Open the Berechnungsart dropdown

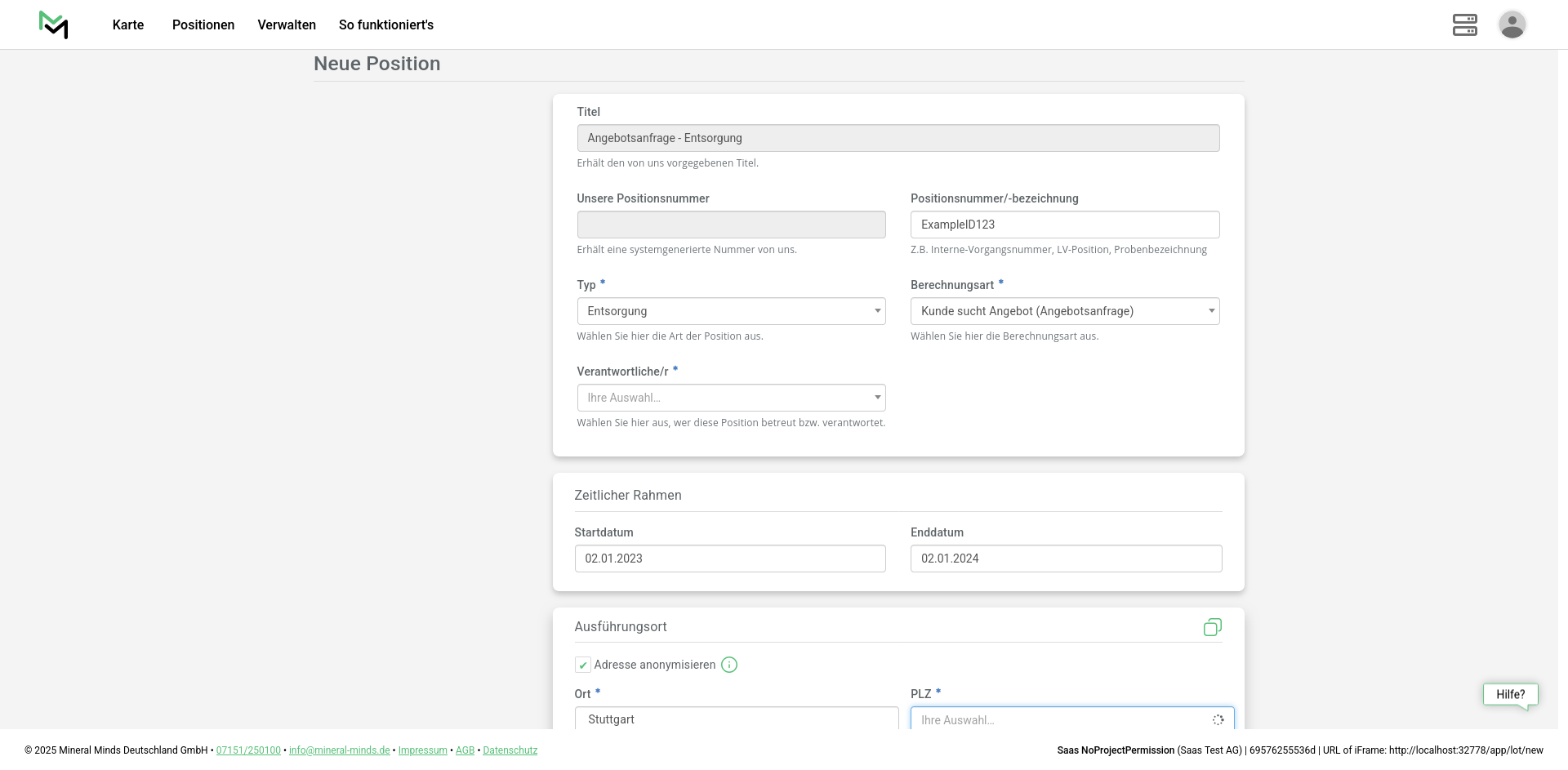point(1064,311)
